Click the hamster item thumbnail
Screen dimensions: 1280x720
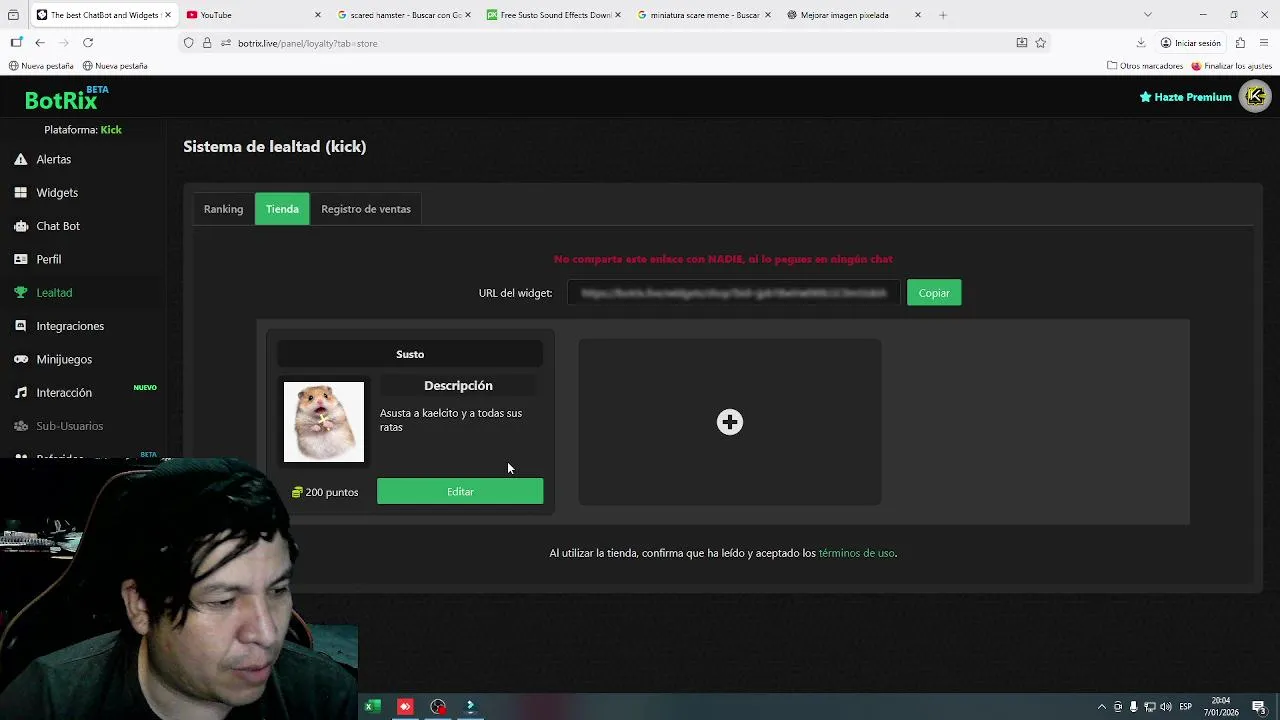[324, 422]
